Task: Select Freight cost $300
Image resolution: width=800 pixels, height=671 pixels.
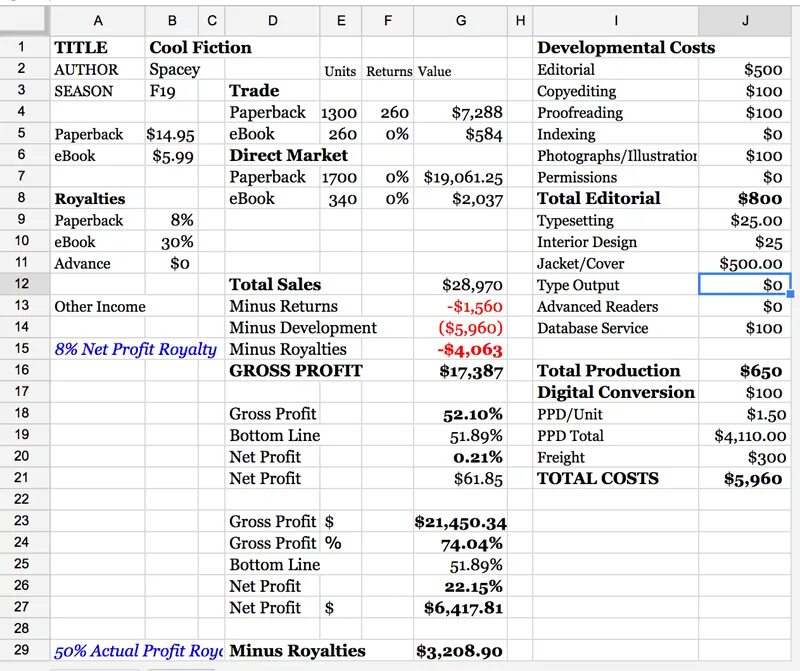Action: [x=744, y=457]
